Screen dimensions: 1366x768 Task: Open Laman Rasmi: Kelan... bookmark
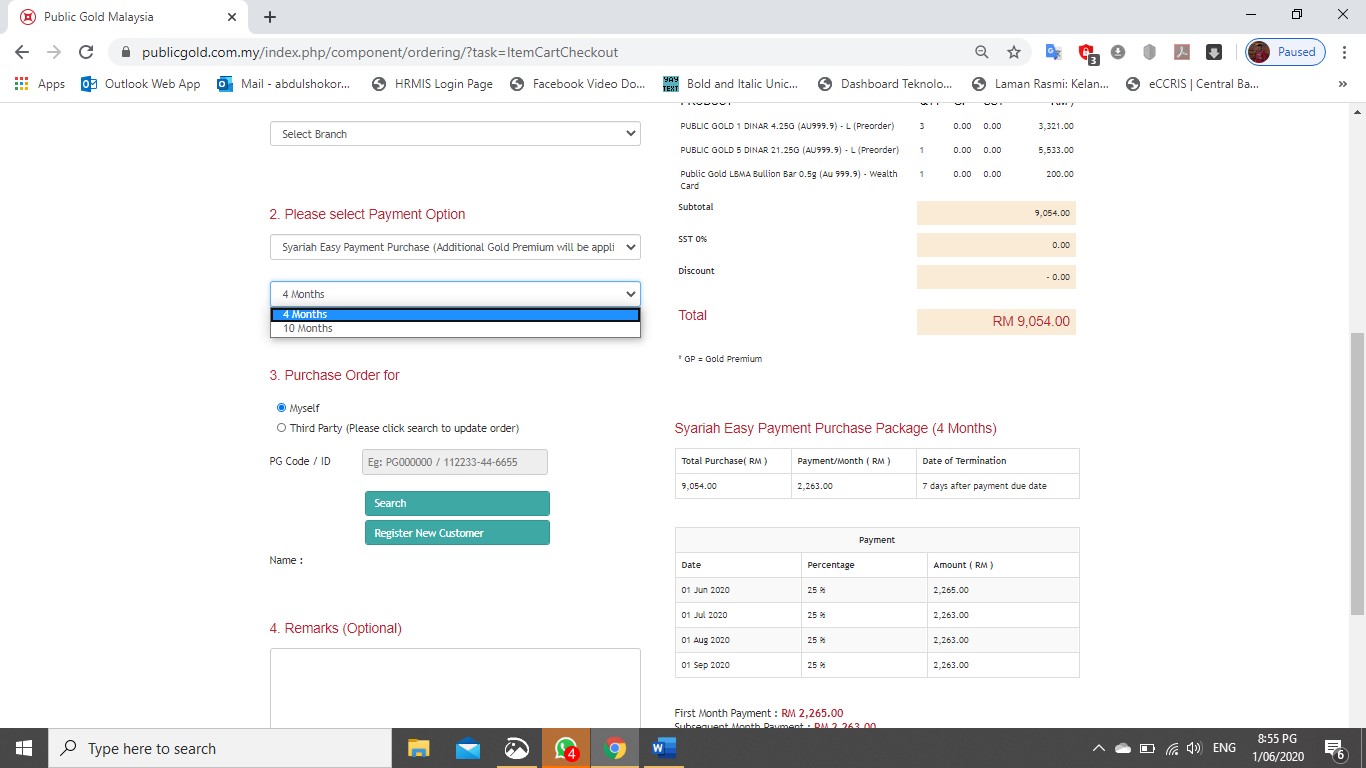(1039, 84)
